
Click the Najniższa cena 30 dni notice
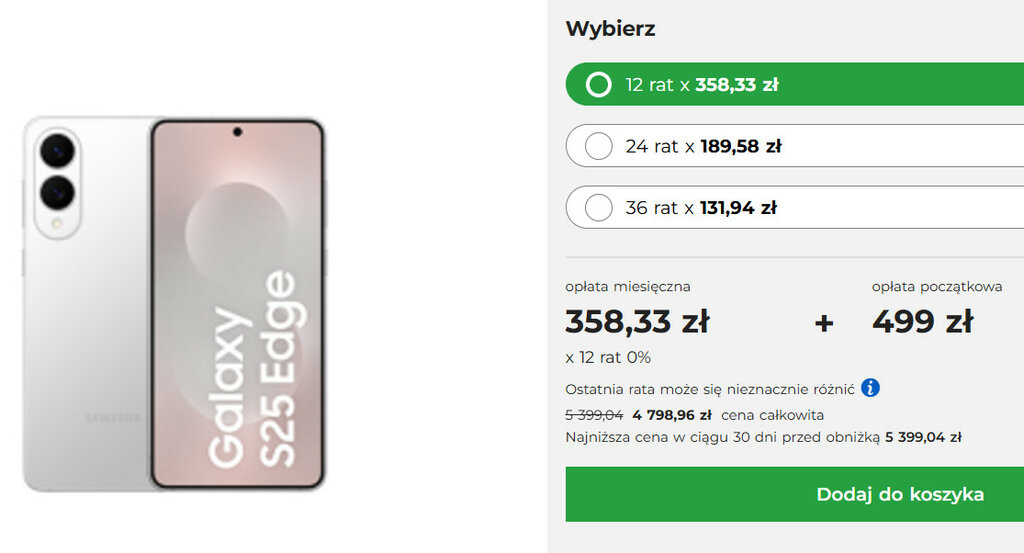click(763, 437)
